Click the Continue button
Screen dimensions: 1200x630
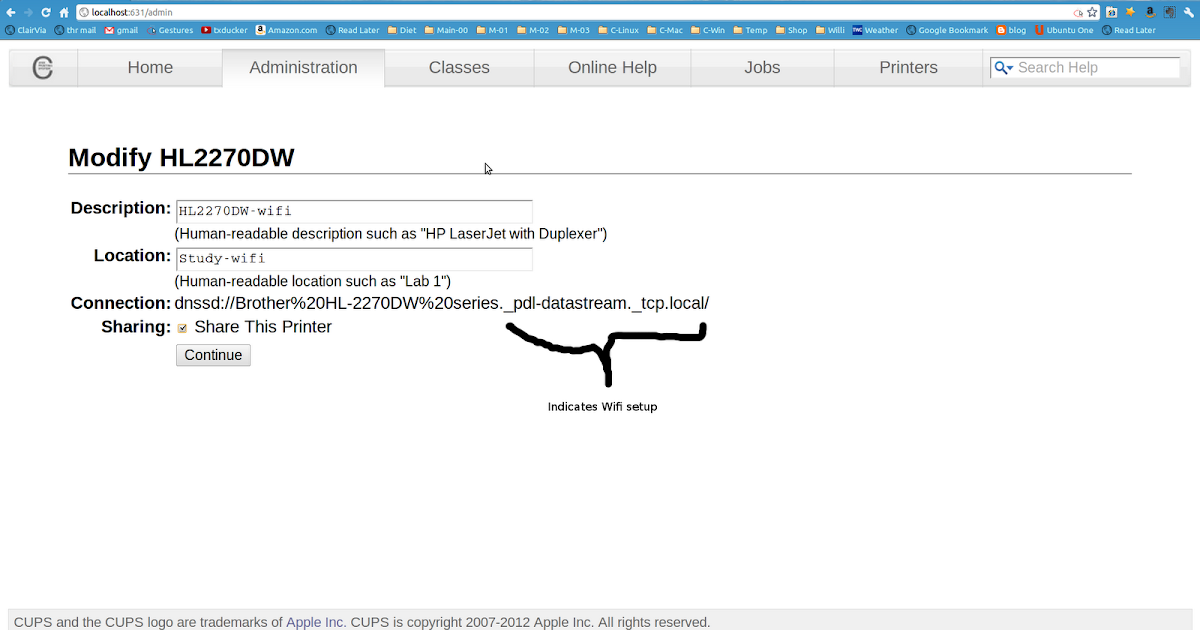pos(213,355)
